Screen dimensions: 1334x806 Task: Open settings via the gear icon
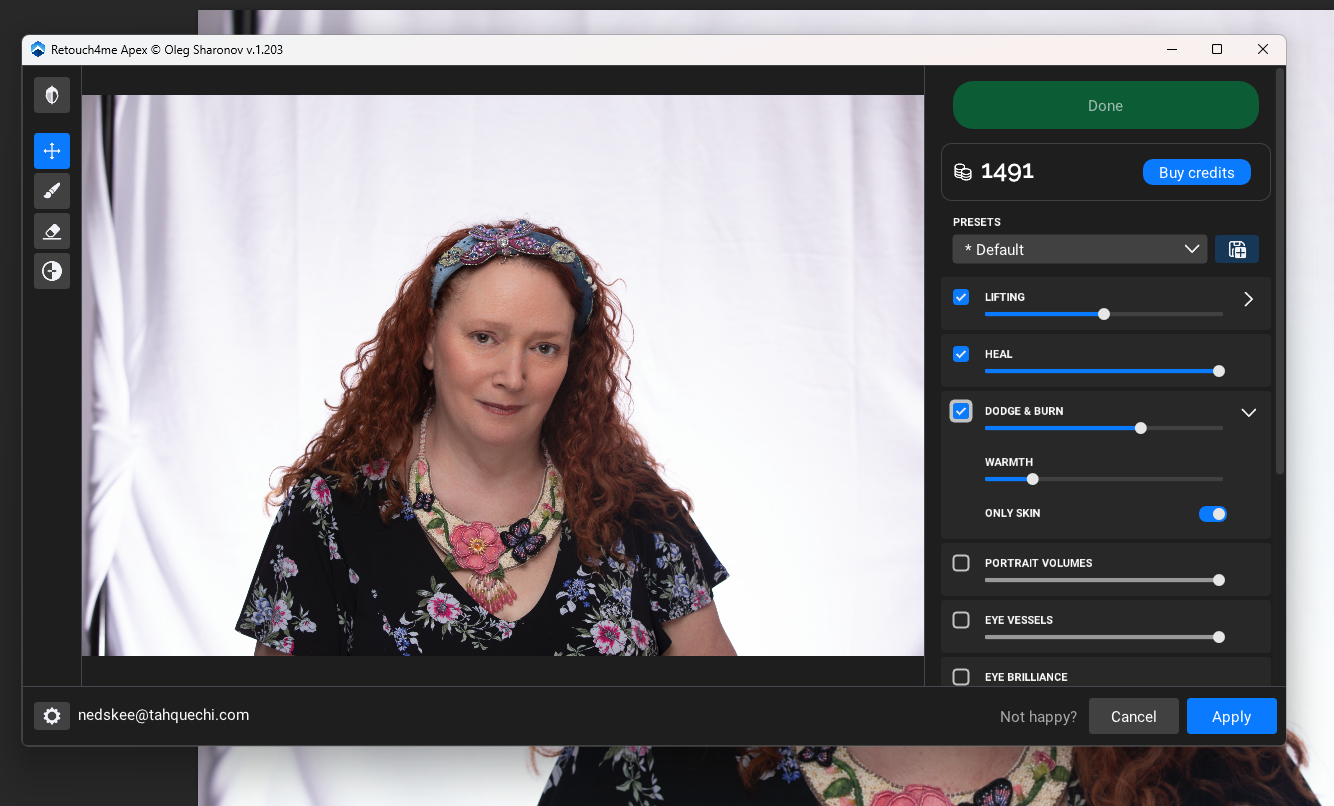(x=52, y=716)
